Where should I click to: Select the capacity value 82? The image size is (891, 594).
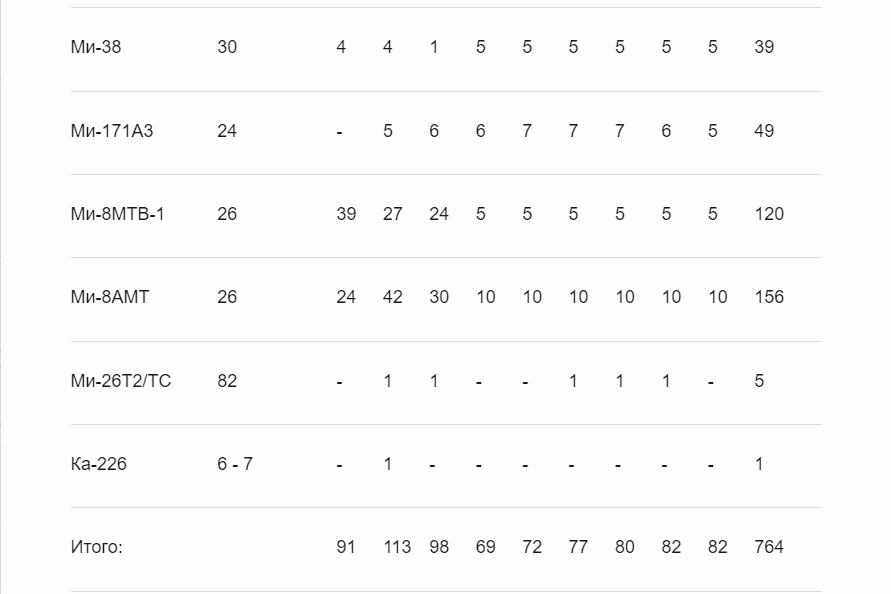click(x=227, y=380)
